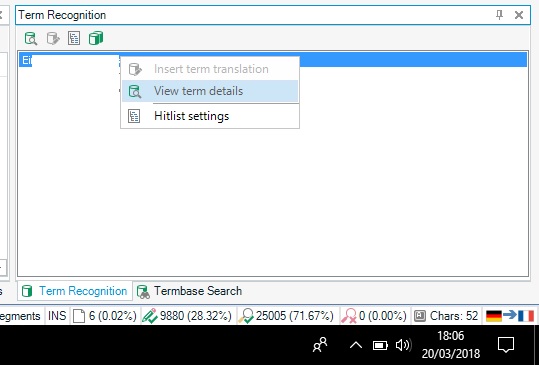The height and width of the screenshot is (365, 539).
Task: Click Insert term translation menu entry
Action: 210,69
